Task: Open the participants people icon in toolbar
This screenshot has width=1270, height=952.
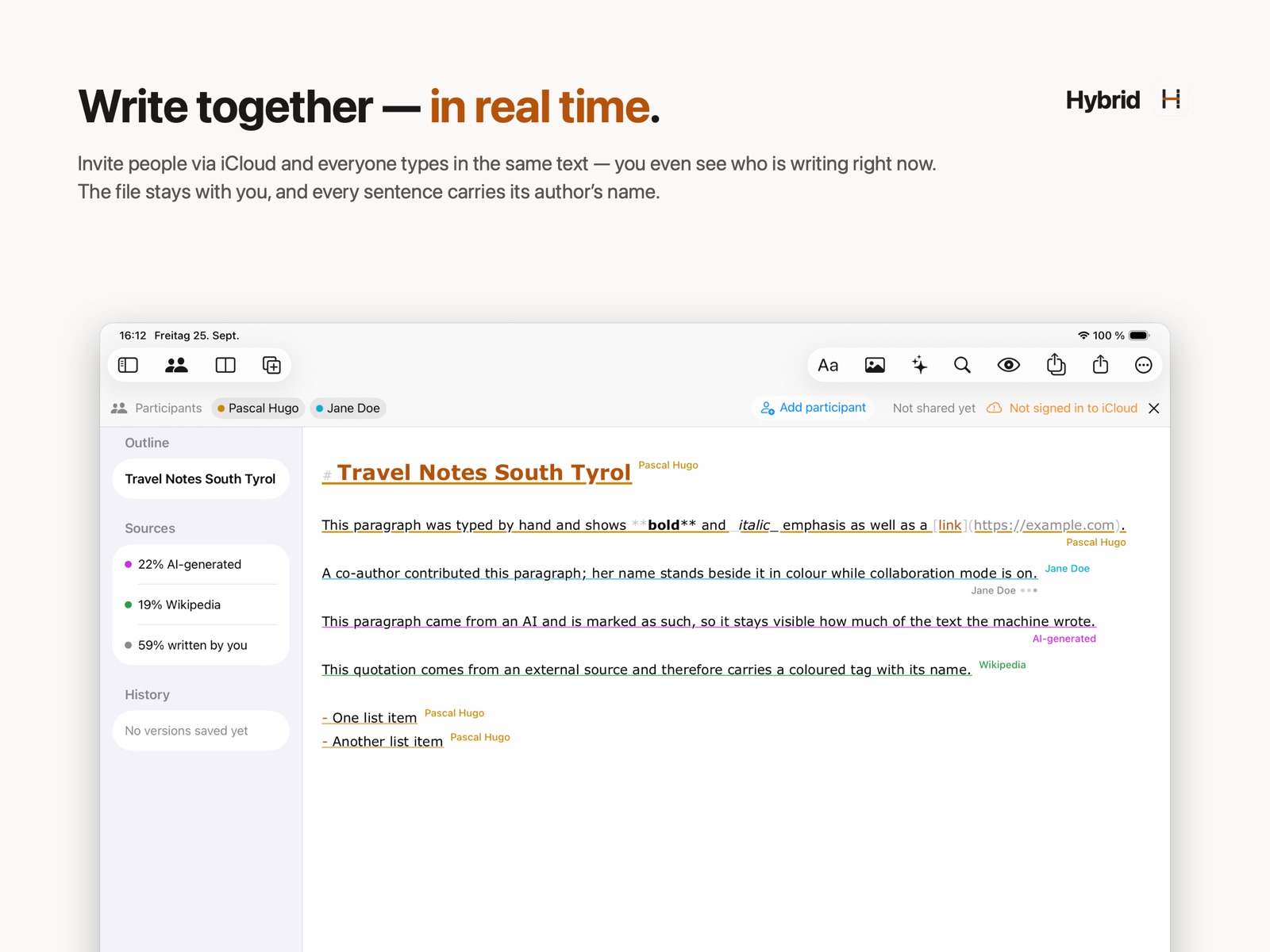Action: 176,365
